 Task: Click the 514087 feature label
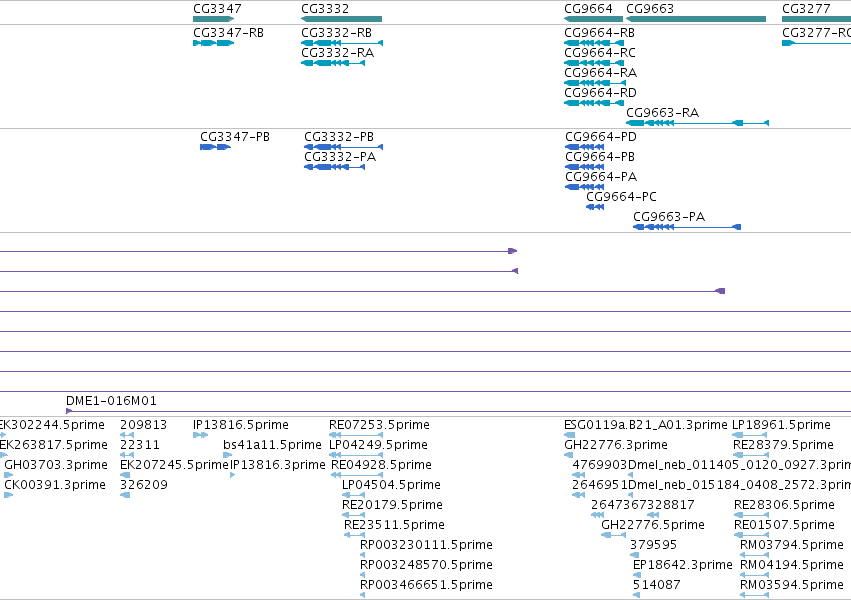pos(657,585)
